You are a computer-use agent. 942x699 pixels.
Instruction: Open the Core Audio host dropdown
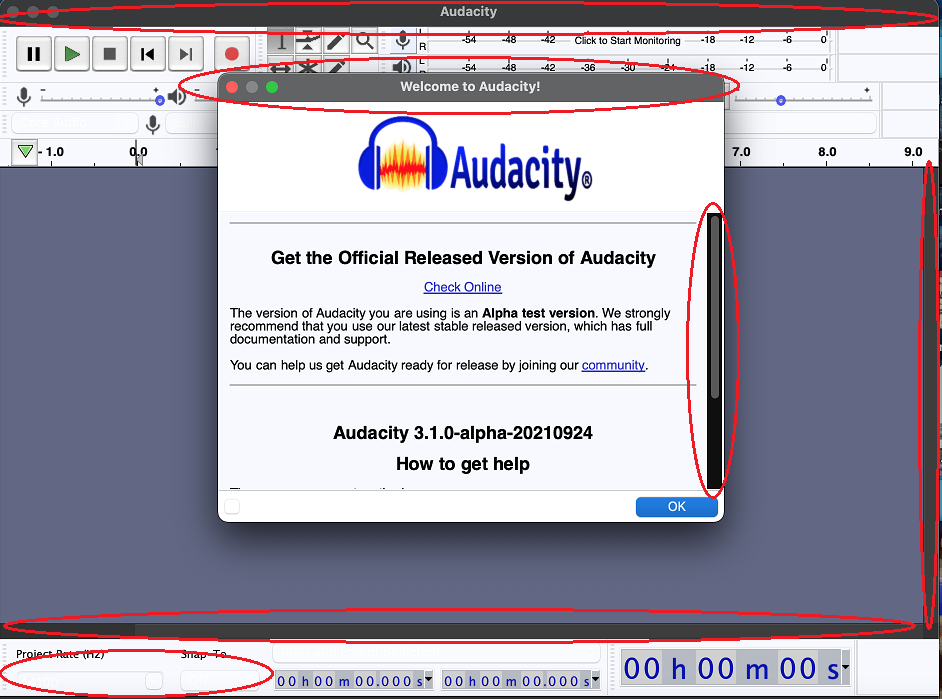click(x=74, y=123)
